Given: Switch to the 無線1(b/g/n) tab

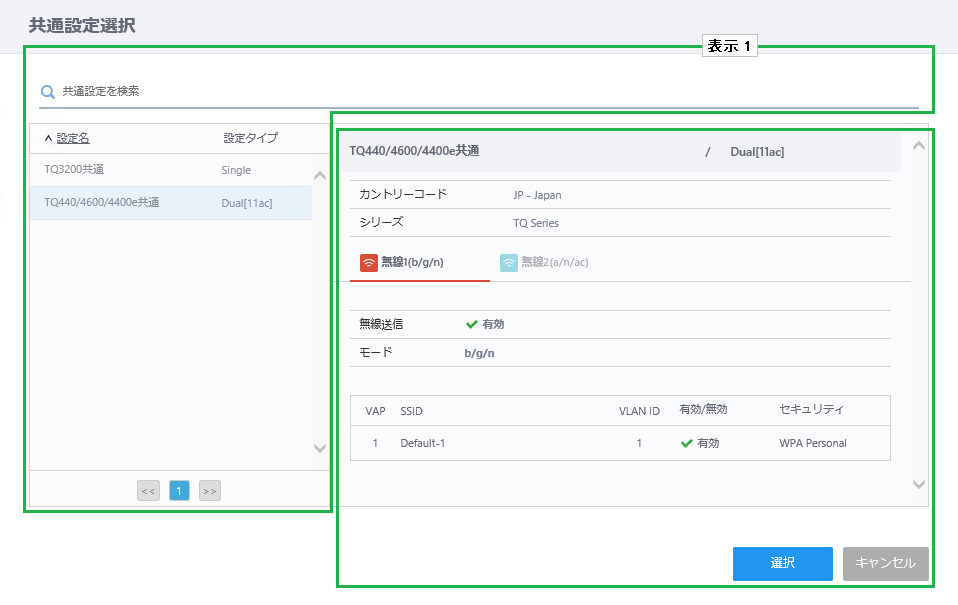Looking at the screenshot, I should click(412, 263).
